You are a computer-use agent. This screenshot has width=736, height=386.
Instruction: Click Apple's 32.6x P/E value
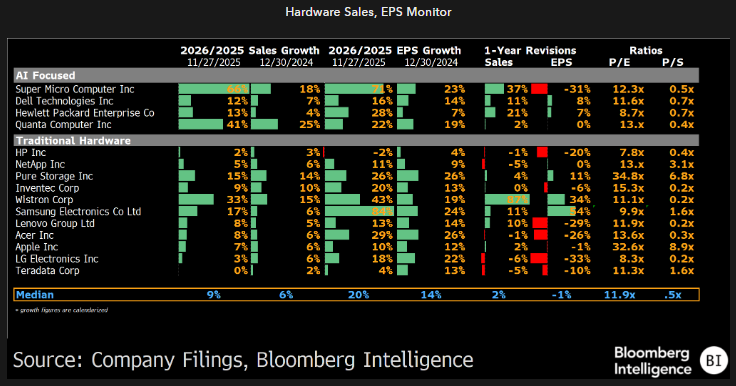click(628, 247)
